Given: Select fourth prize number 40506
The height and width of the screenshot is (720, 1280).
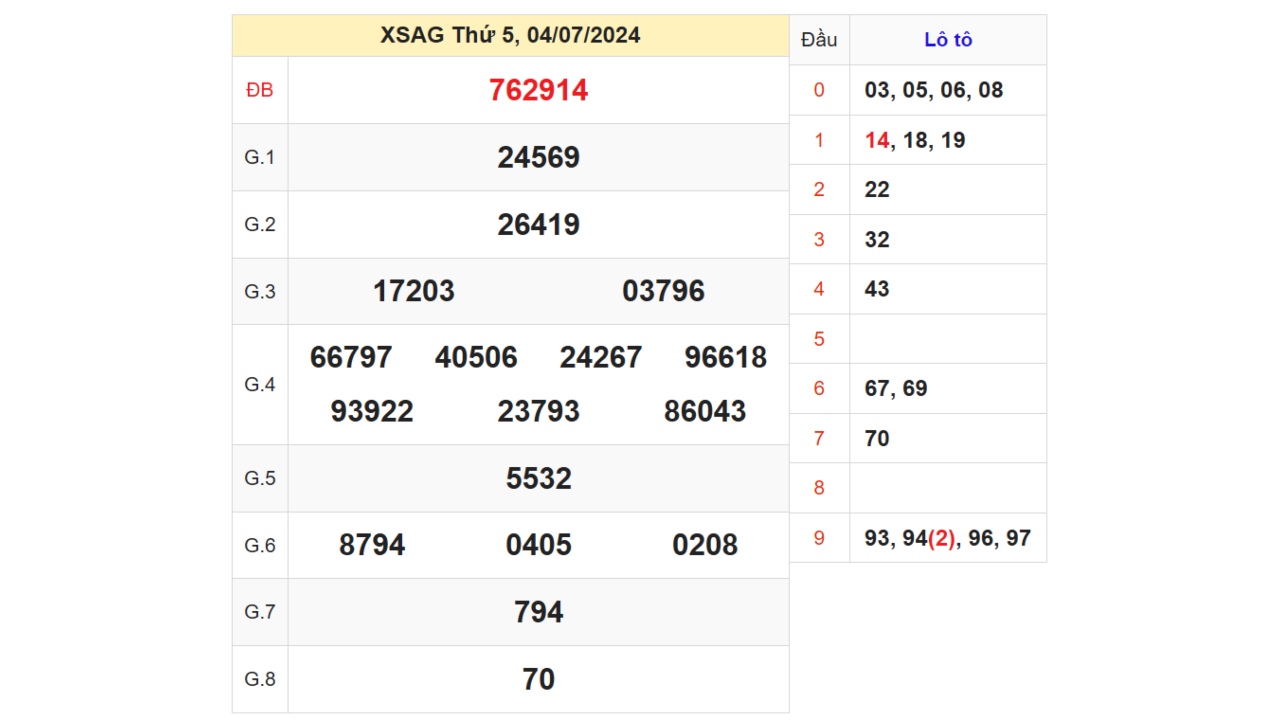Looking at the screenshot, I should click(476, 357).
